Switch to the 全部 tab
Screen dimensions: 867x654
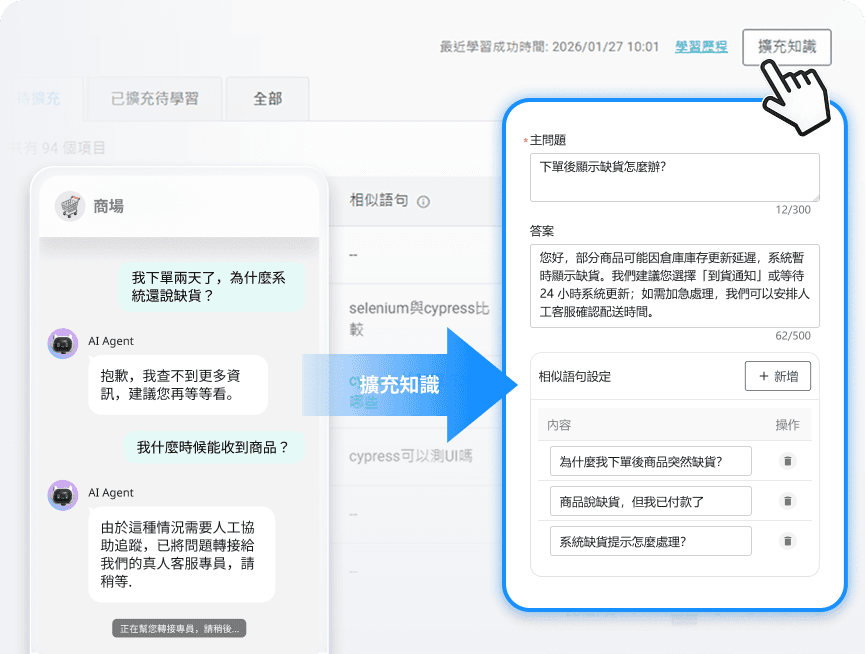268,99
